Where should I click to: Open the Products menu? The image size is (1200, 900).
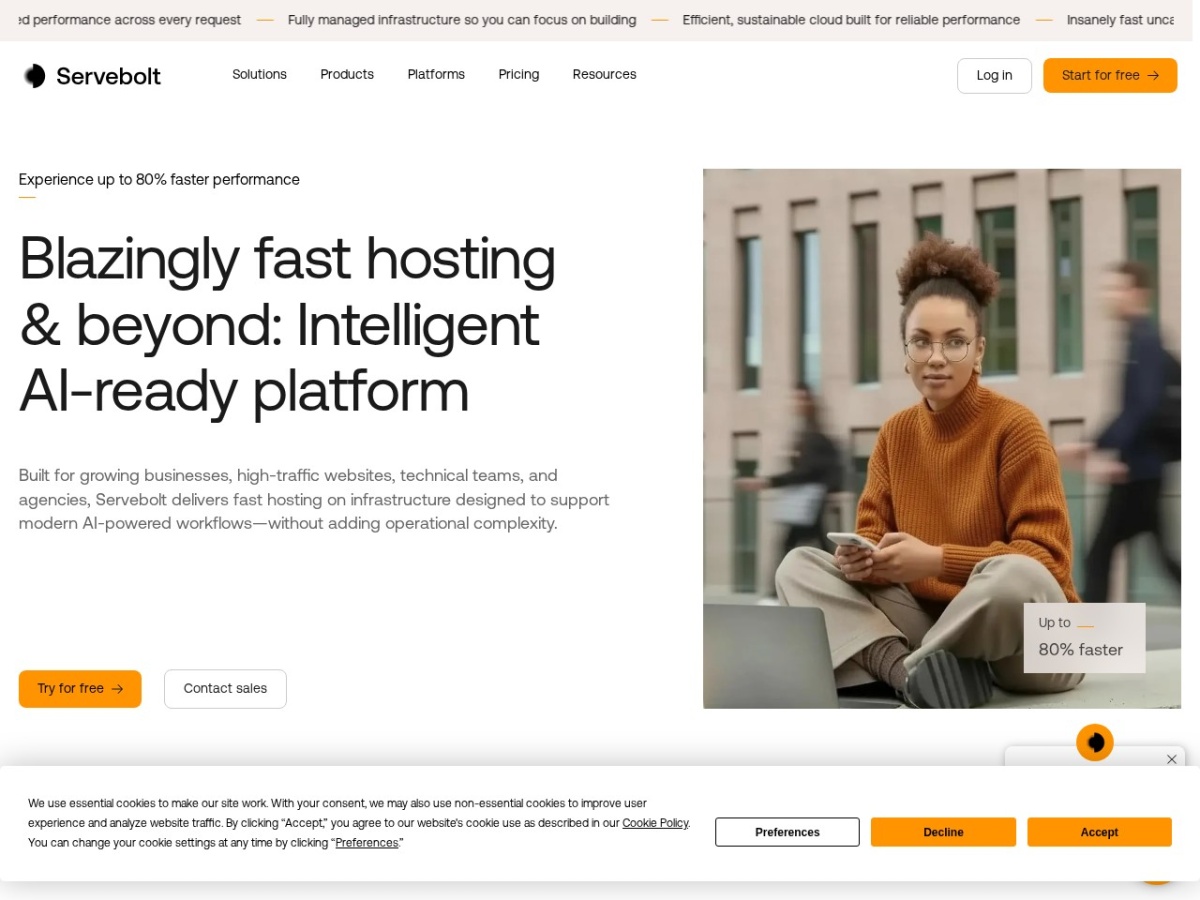click(x=347, y=75)
